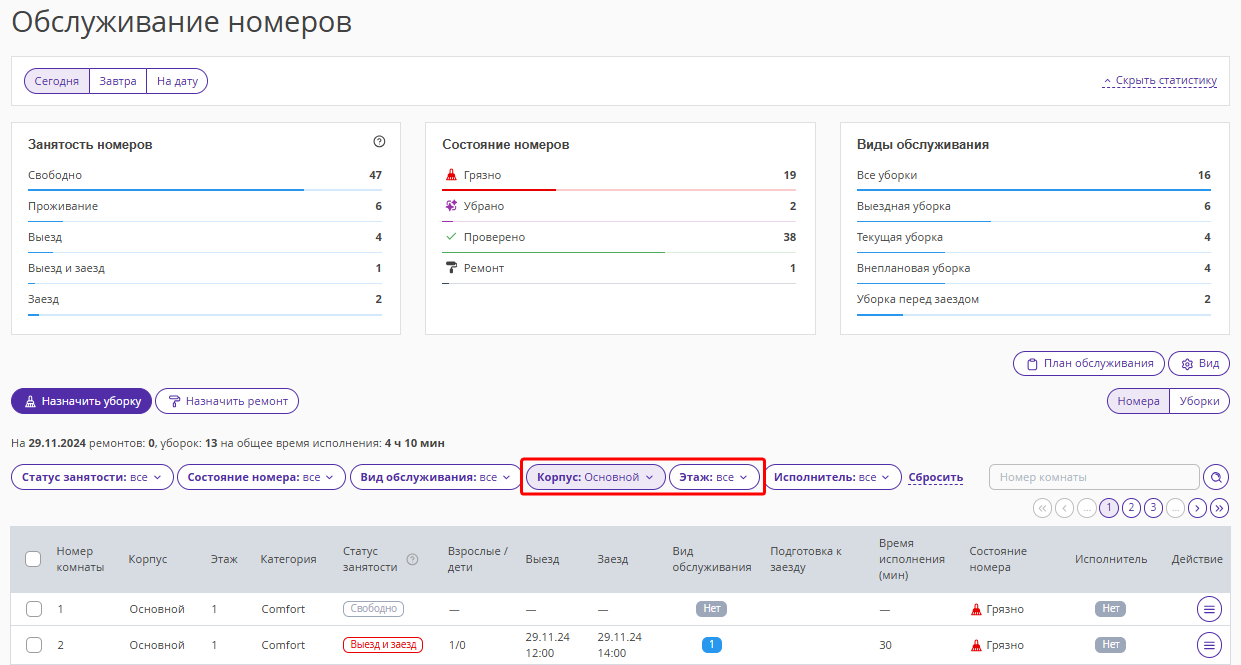The image size is (1241, 665).
Task: Open action menu icon for room 1
Action: coord(1209,609)
